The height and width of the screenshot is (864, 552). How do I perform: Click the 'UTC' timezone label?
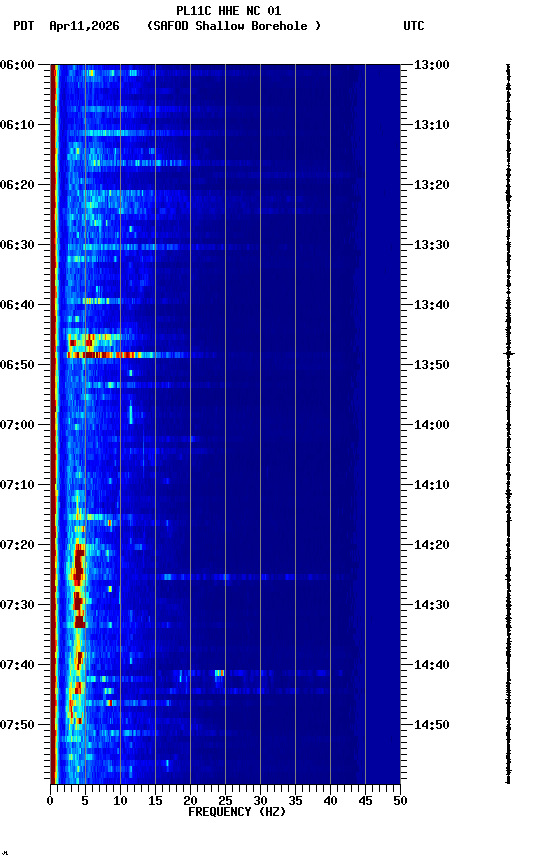pos(414,26)
